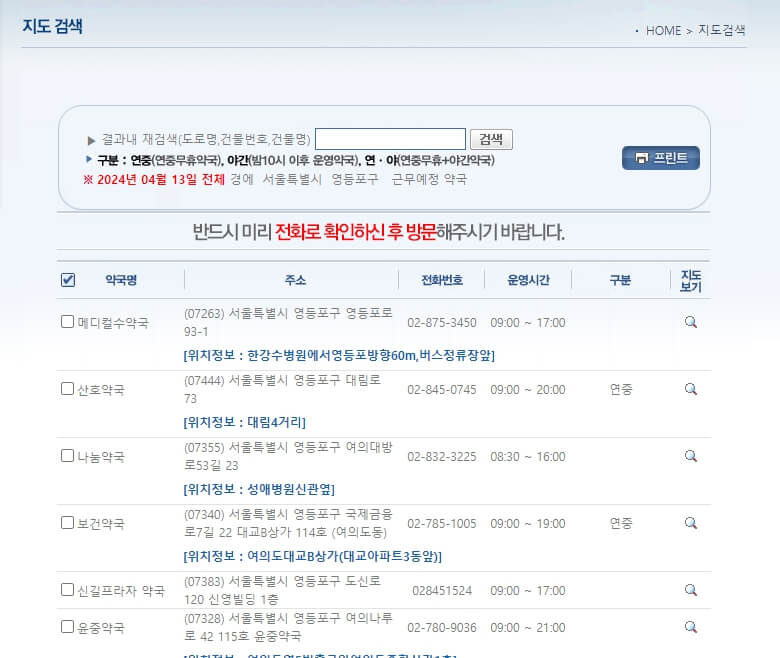
Task: Select pharmacy name 신길프라자 약국
Action: [x=121, y=591]
